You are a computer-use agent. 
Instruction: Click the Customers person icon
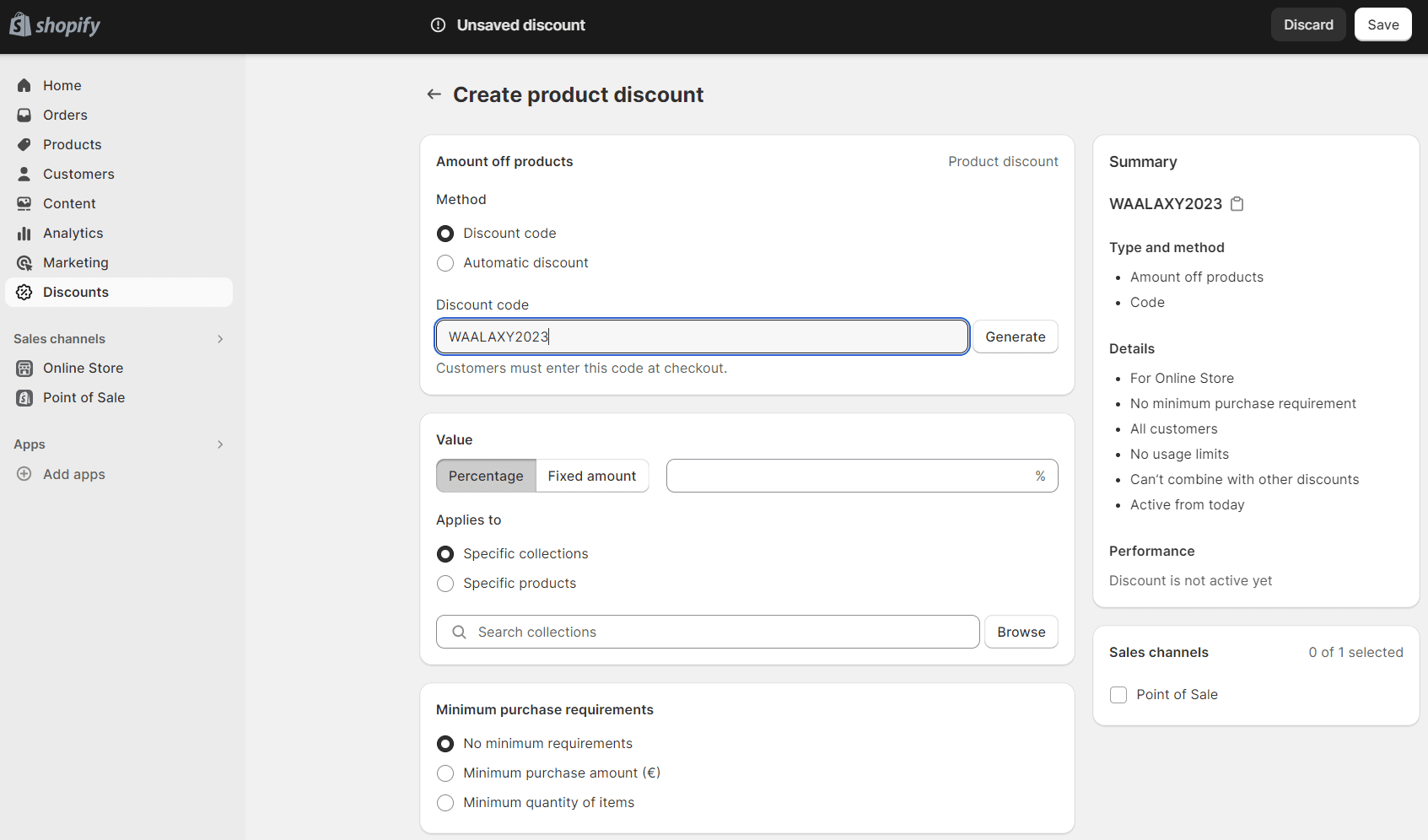click(24, 174)
